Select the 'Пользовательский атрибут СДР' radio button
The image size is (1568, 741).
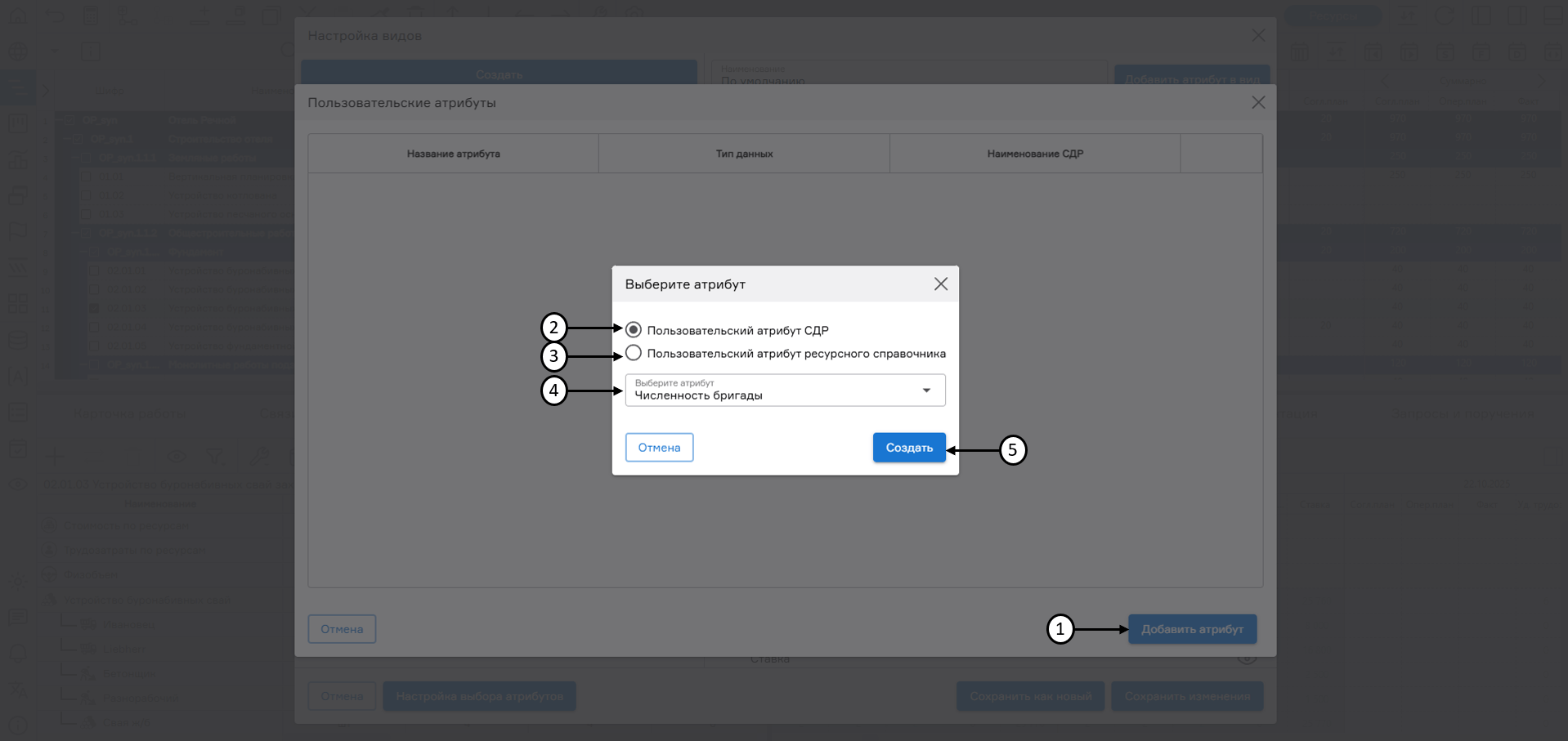point(634,329)
